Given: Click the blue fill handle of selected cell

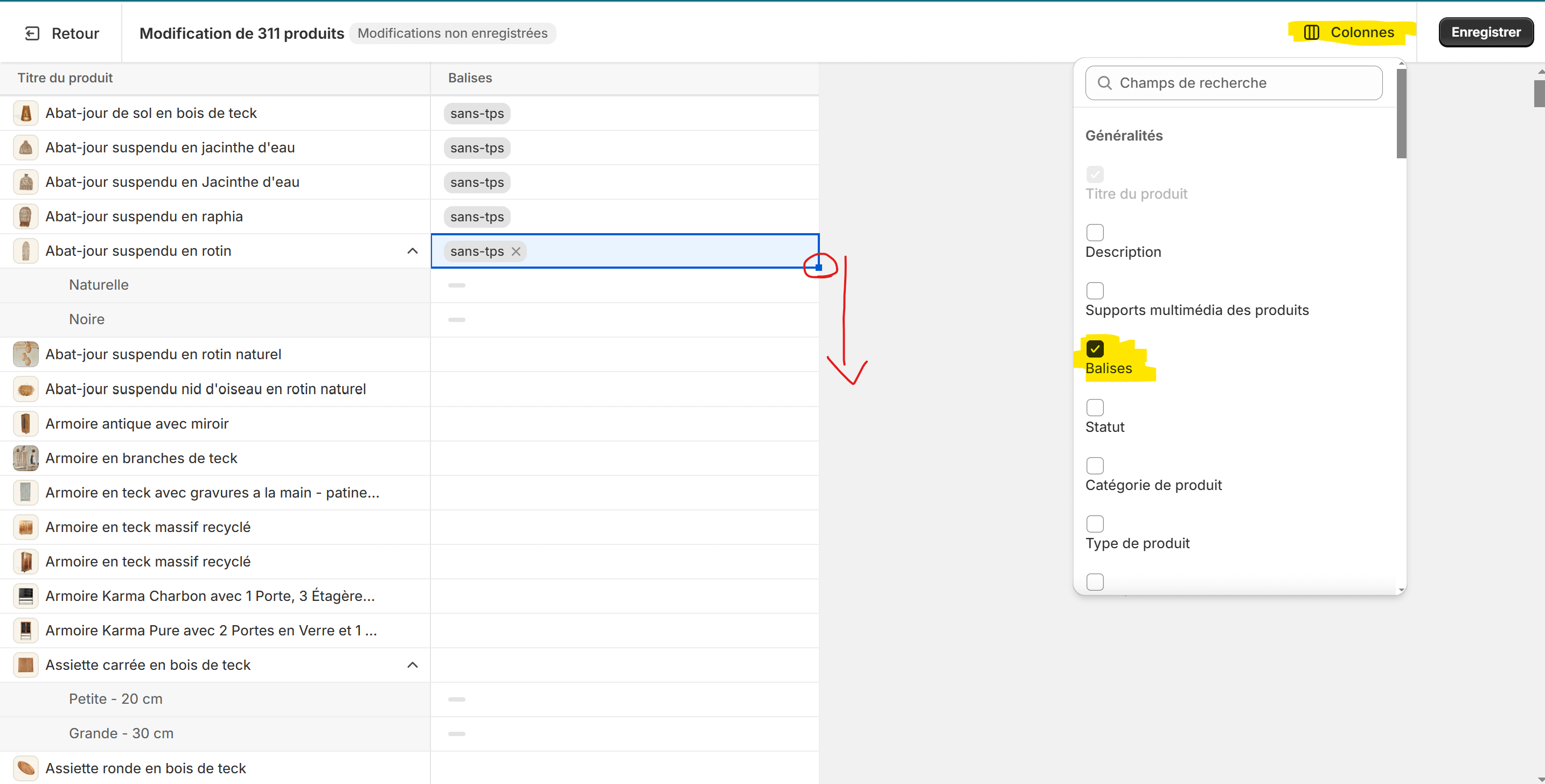Looking at the screenshot, I should [x=819, y=267].
